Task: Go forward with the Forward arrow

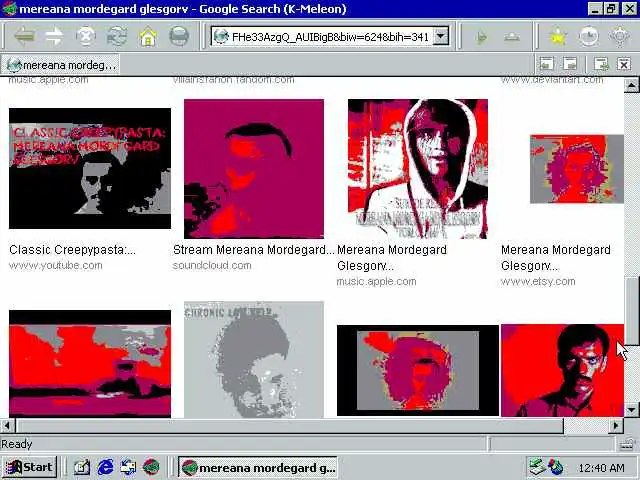Action: click(x=55, y=37)
